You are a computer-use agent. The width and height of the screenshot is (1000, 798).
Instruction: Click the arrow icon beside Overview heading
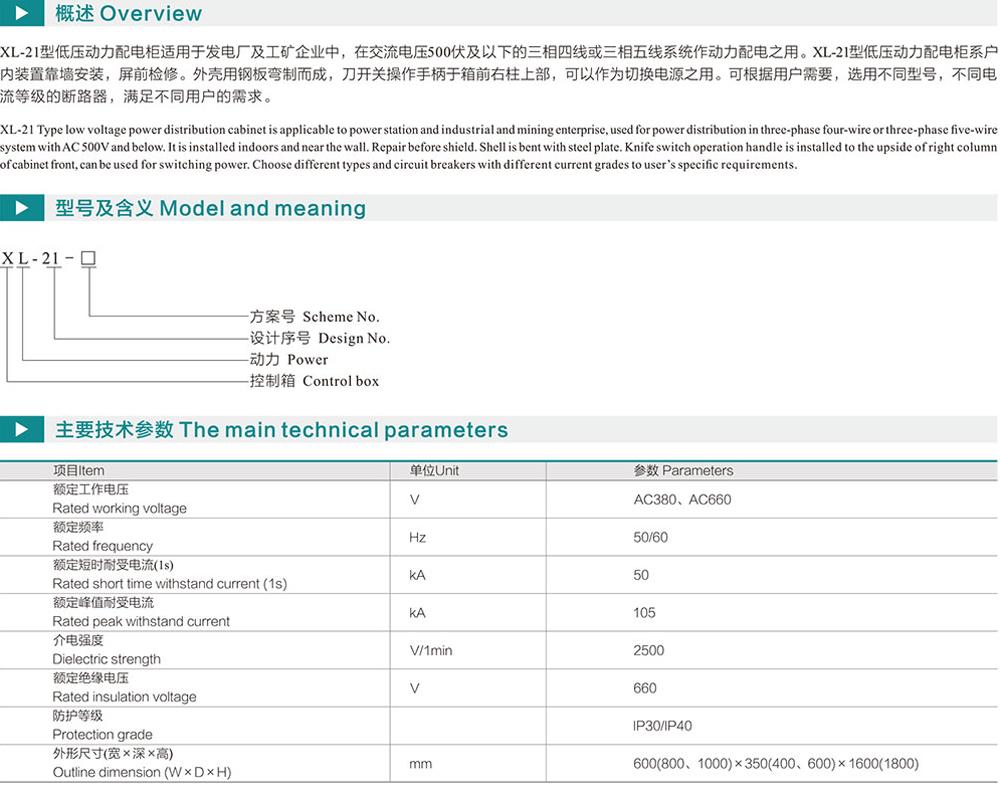click(x=21, y=14)
